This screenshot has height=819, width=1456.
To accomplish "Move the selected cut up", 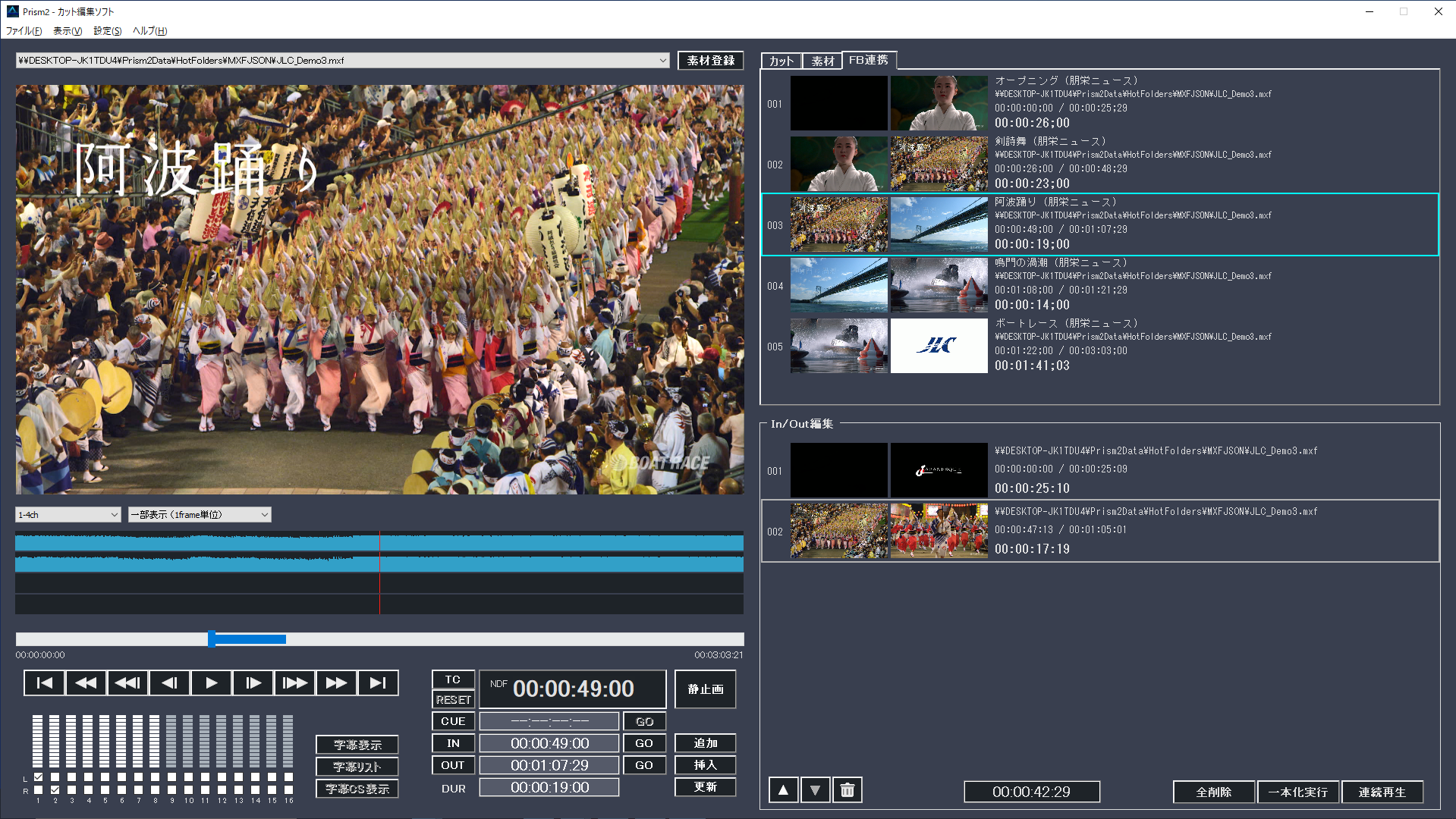I will coord(783,790).
